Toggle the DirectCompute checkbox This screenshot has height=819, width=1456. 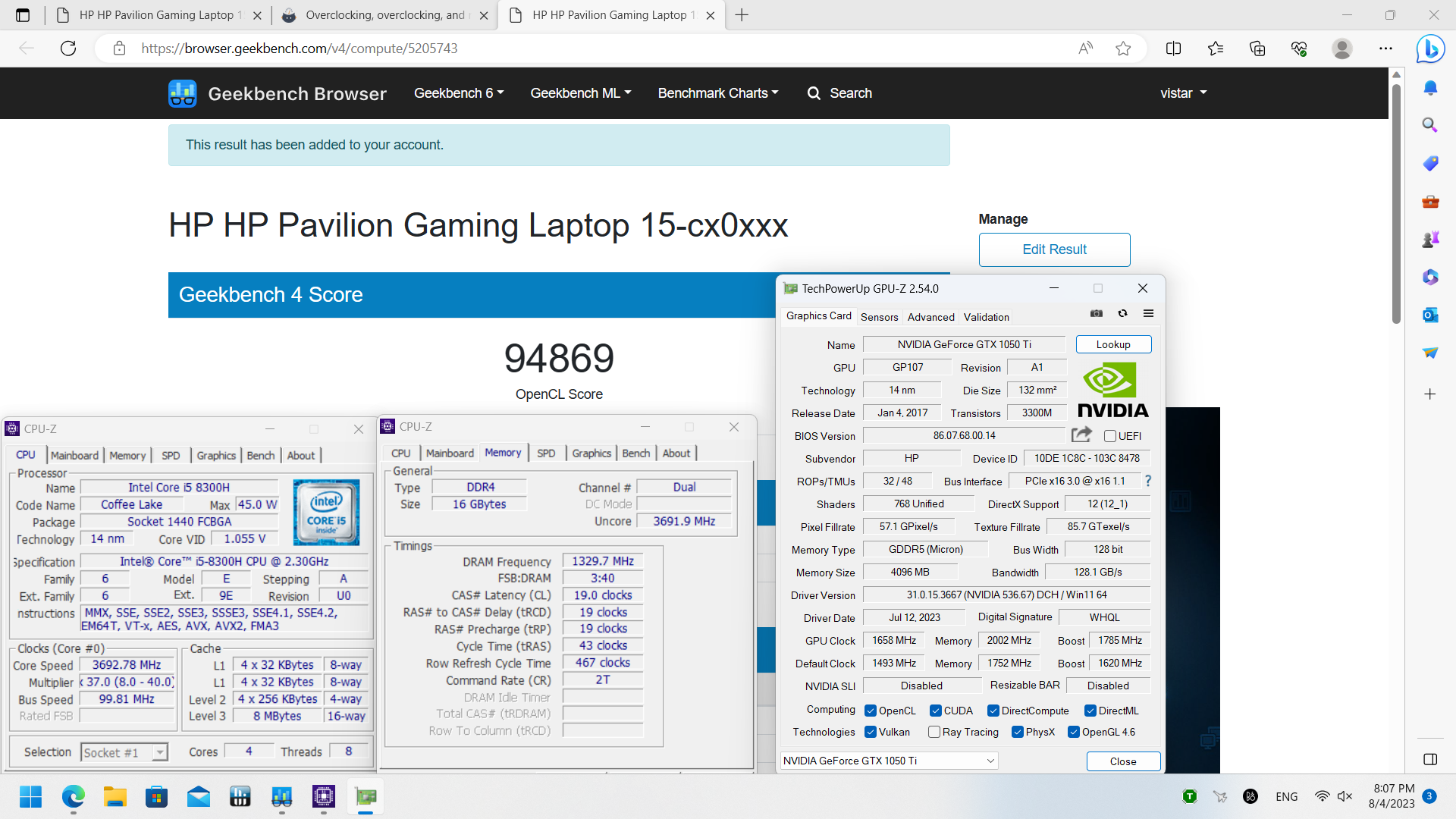[x=993, y=711]
